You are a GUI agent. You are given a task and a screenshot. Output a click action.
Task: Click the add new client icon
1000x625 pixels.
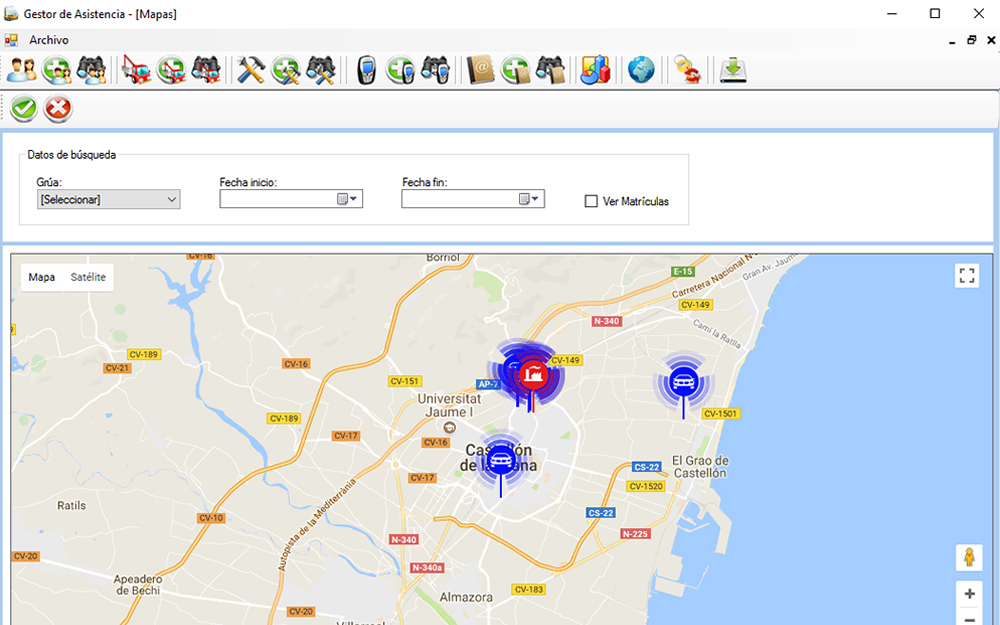(57, 70)
